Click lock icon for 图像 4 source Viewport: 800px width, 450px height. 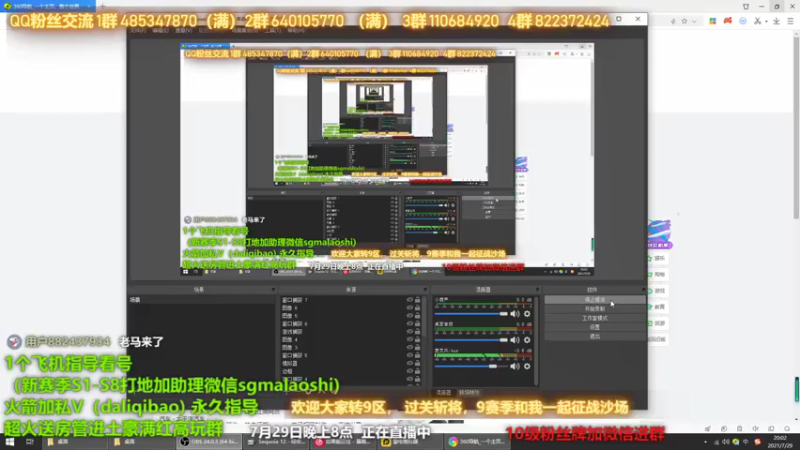tap(417, 339)
